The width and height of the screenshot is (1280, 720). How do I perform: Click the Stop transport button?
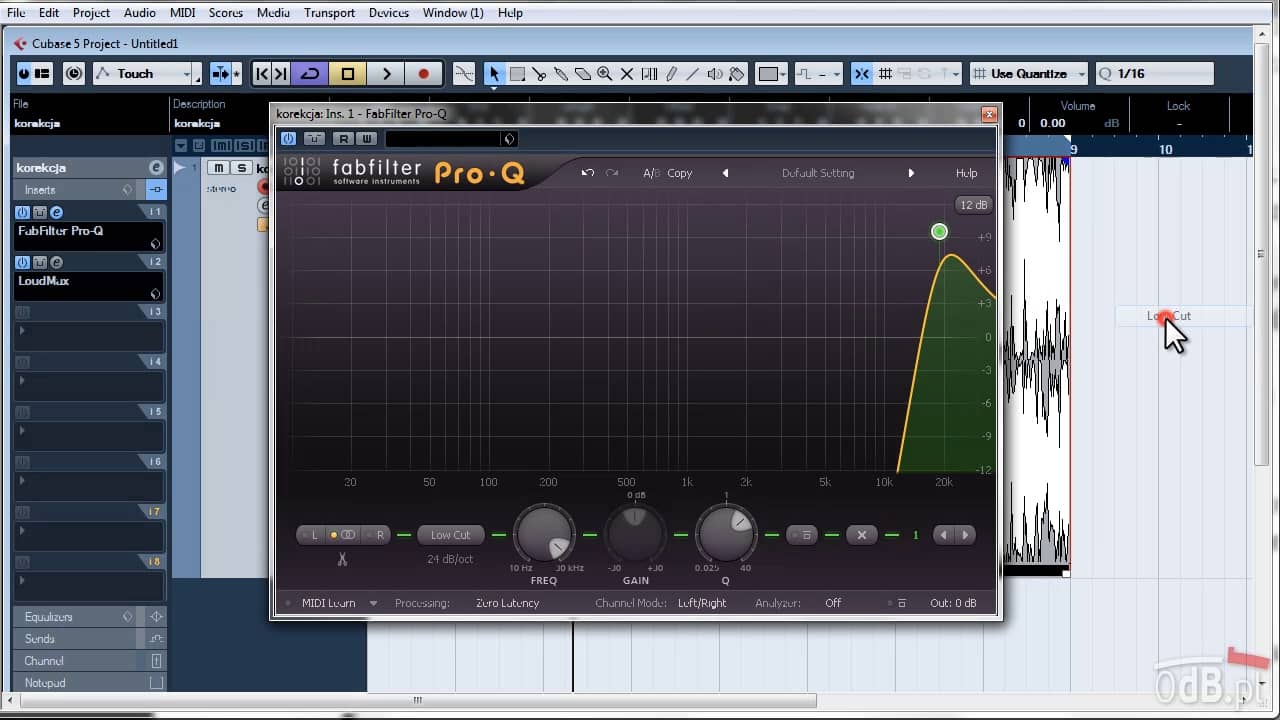pyautogui.click(x=348, y=74)
